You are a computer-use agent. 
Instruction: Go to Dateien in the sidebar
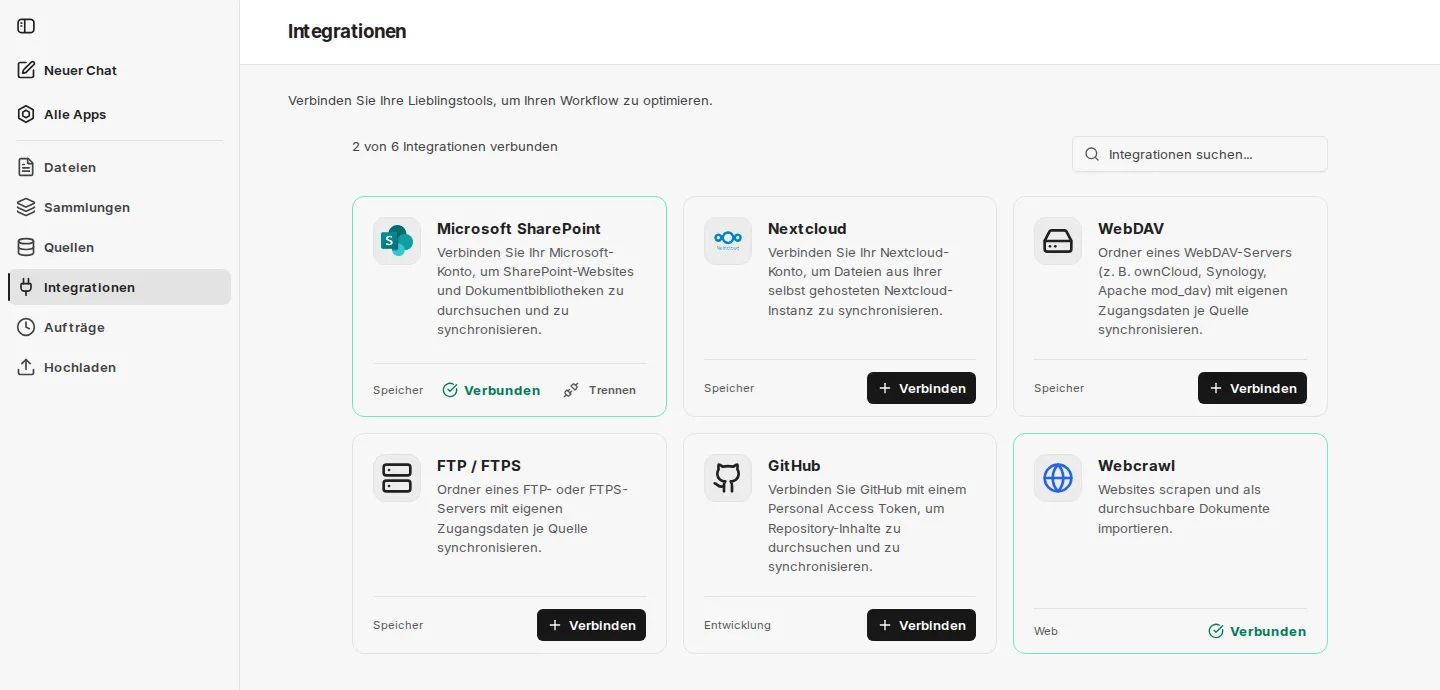tap(119, 167)
